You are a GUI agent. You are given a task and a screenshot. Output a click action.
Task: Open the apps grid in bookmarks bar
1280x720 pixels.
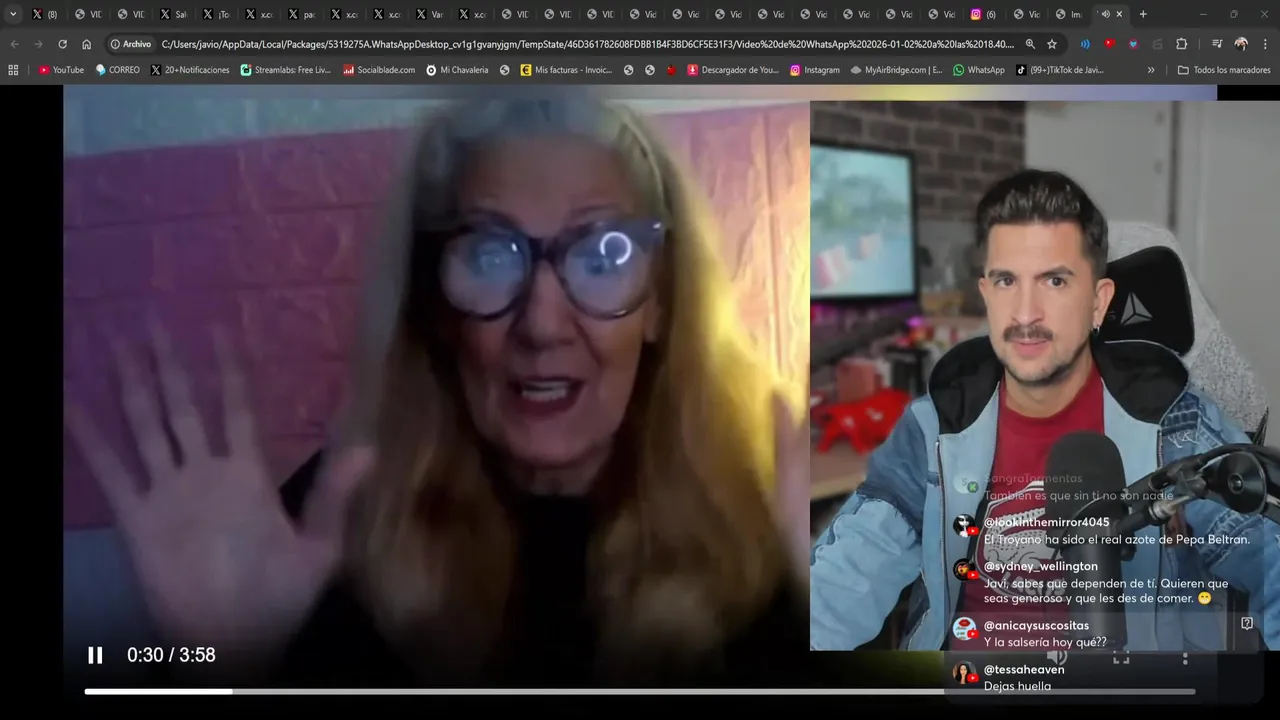pos(13,70)
